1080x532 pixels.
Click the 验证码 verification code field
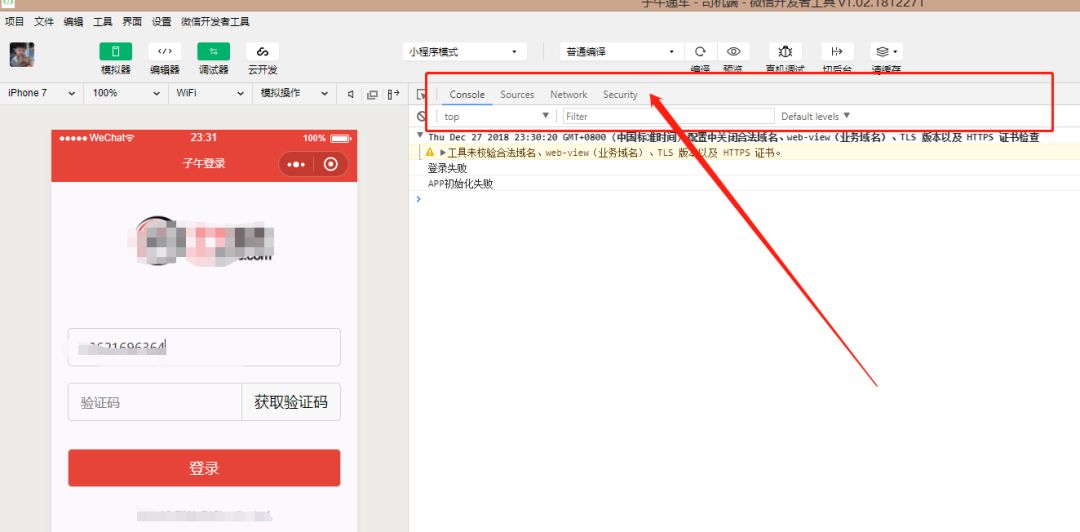(x=155, y=402)
